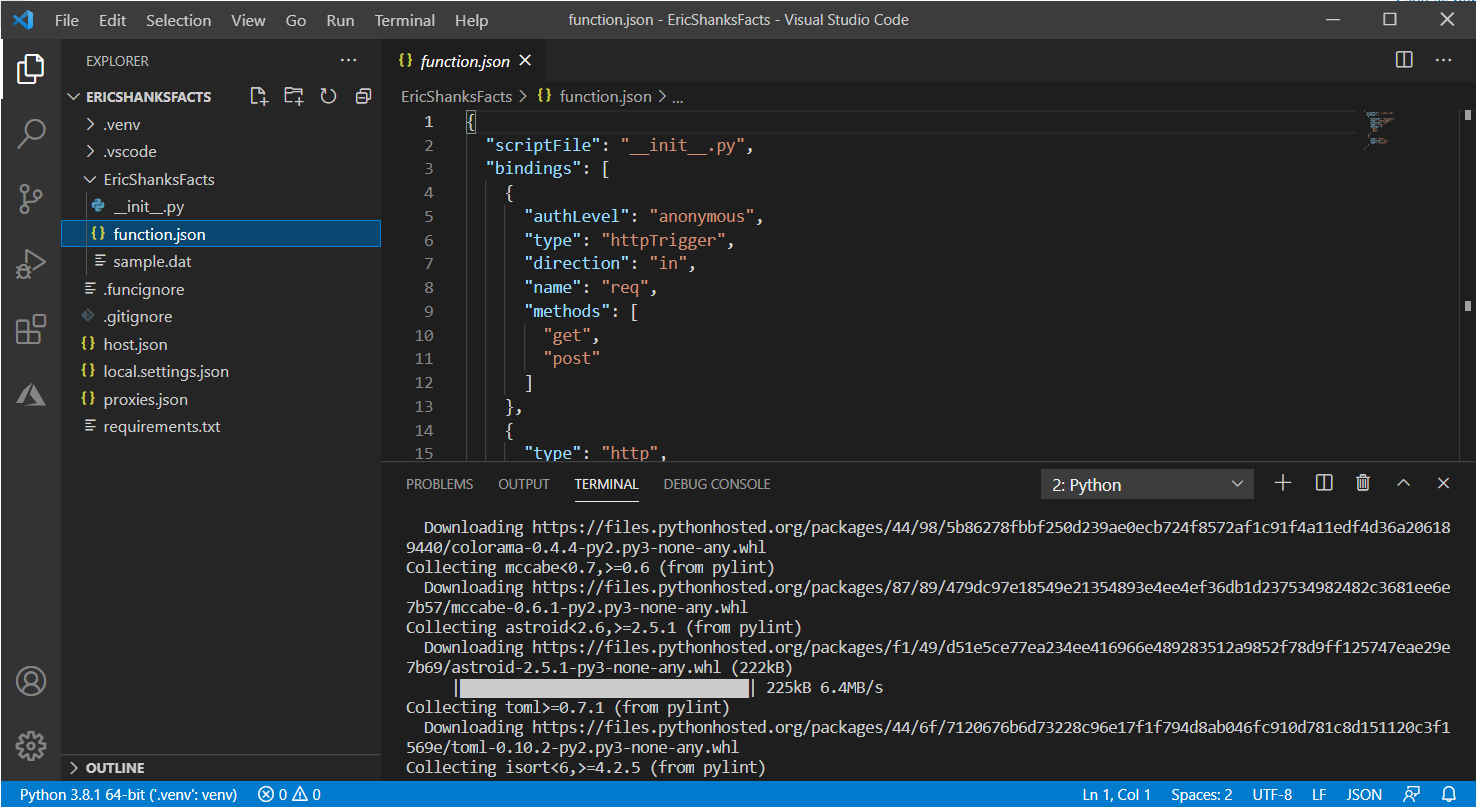
Task: Open host.json in the Explorer
Action: (x=135, y=344)
